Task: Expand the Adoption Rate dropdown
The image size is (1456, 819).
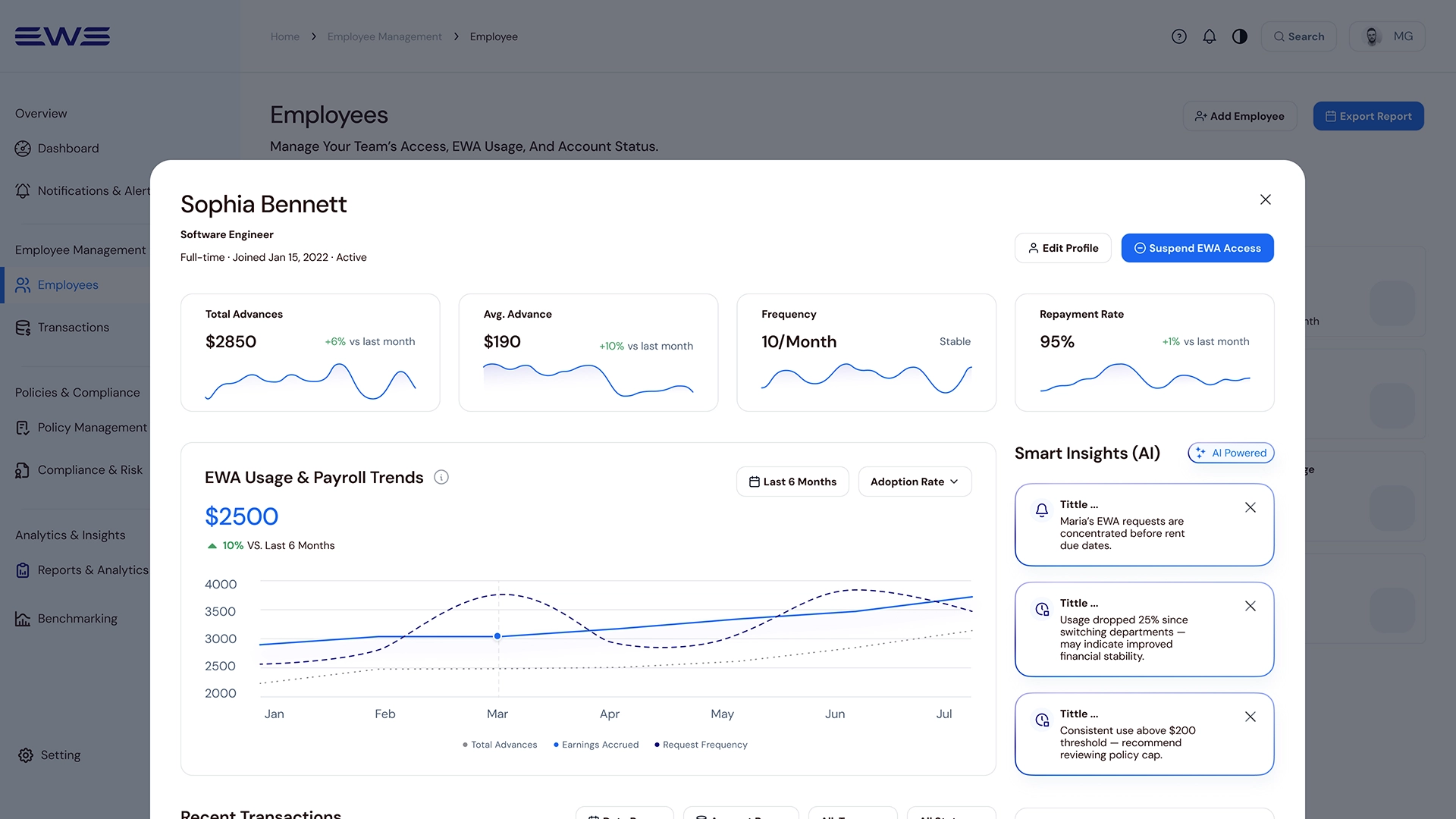Action: click(x=915, y=482)
